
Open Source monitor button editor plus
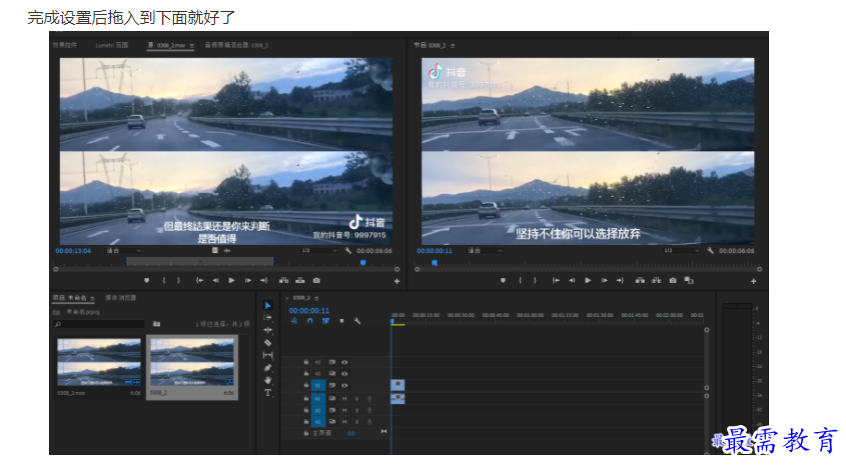coord(397,281)
